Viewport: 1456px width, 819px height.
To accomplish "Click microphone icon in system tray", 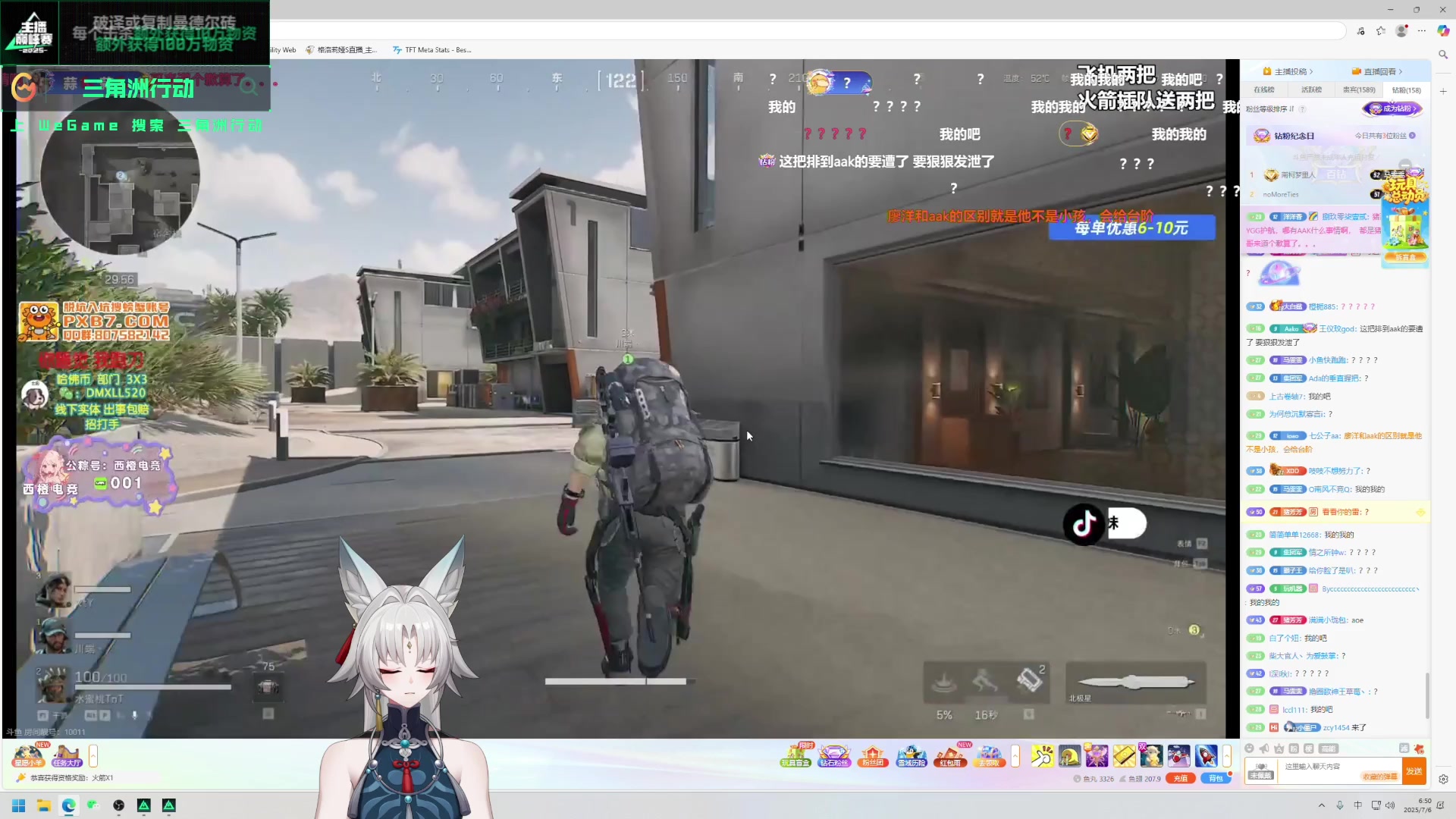I will coord(1340,805).
